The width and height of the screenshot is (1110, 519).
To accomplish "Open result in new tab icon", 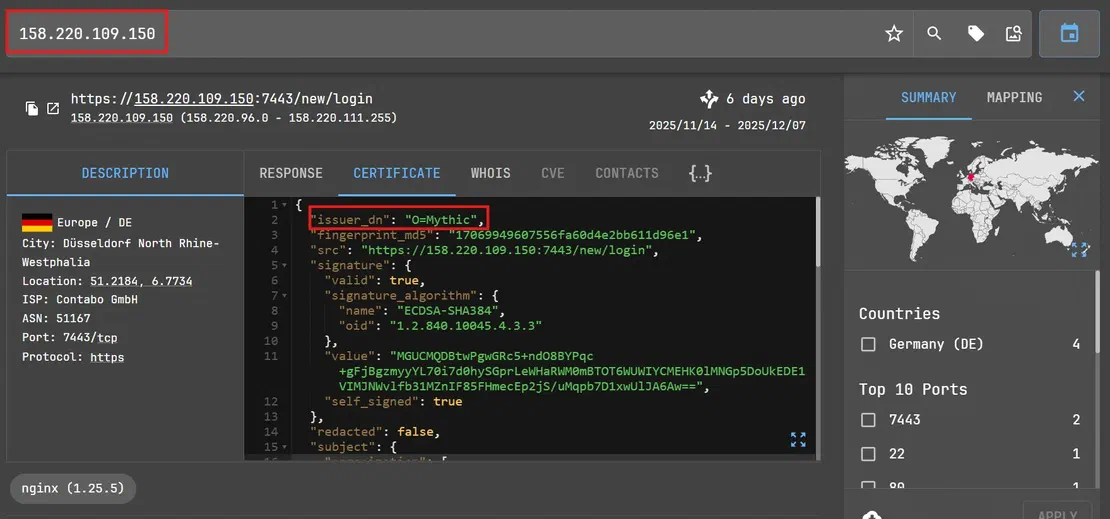I will coord(53,108).
